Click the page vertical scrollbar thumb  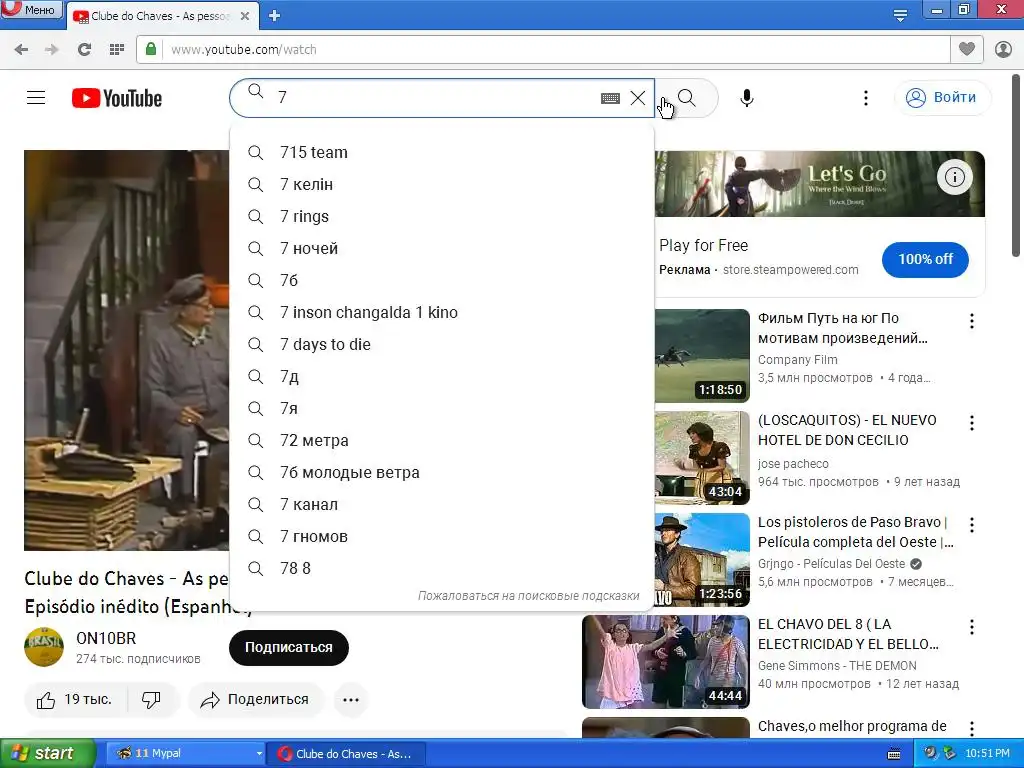(x=1016, y=165)
